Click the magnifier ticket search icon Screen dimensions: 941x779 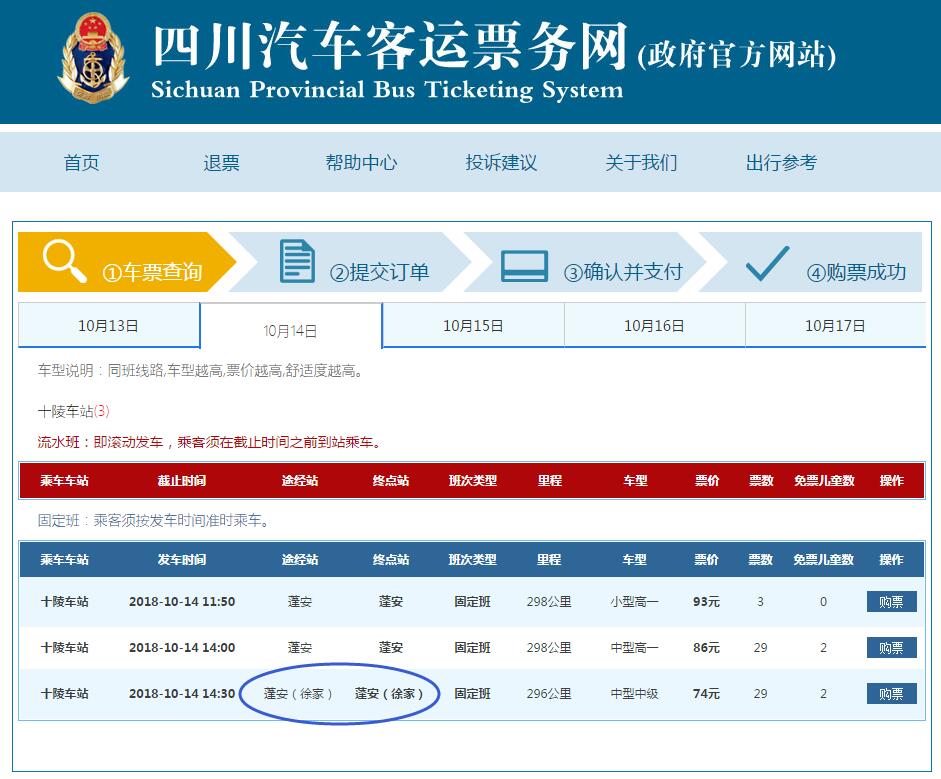[x=65, y=261]
